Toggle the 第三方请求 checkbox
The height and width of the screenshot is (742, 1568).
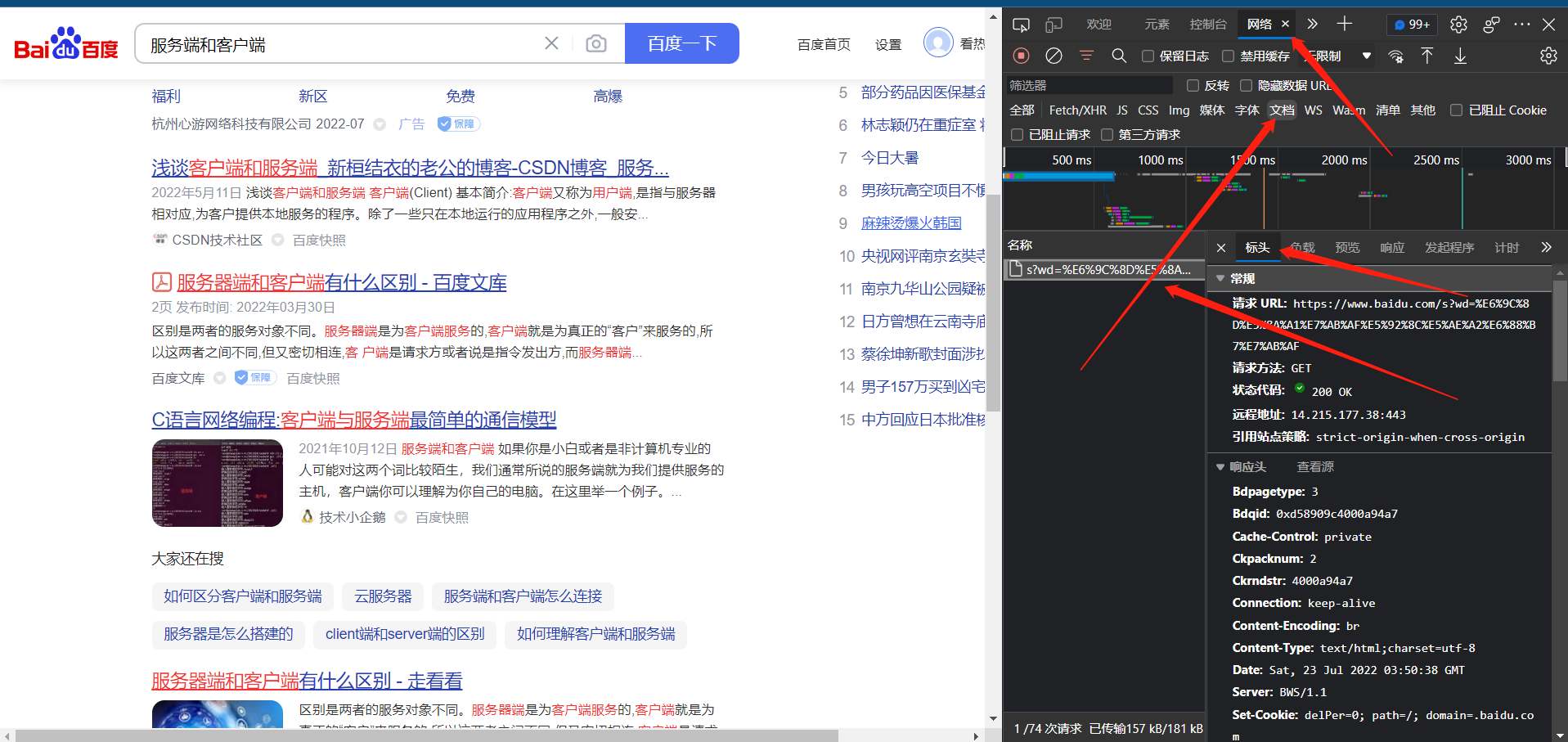[x=1107, y=134]
